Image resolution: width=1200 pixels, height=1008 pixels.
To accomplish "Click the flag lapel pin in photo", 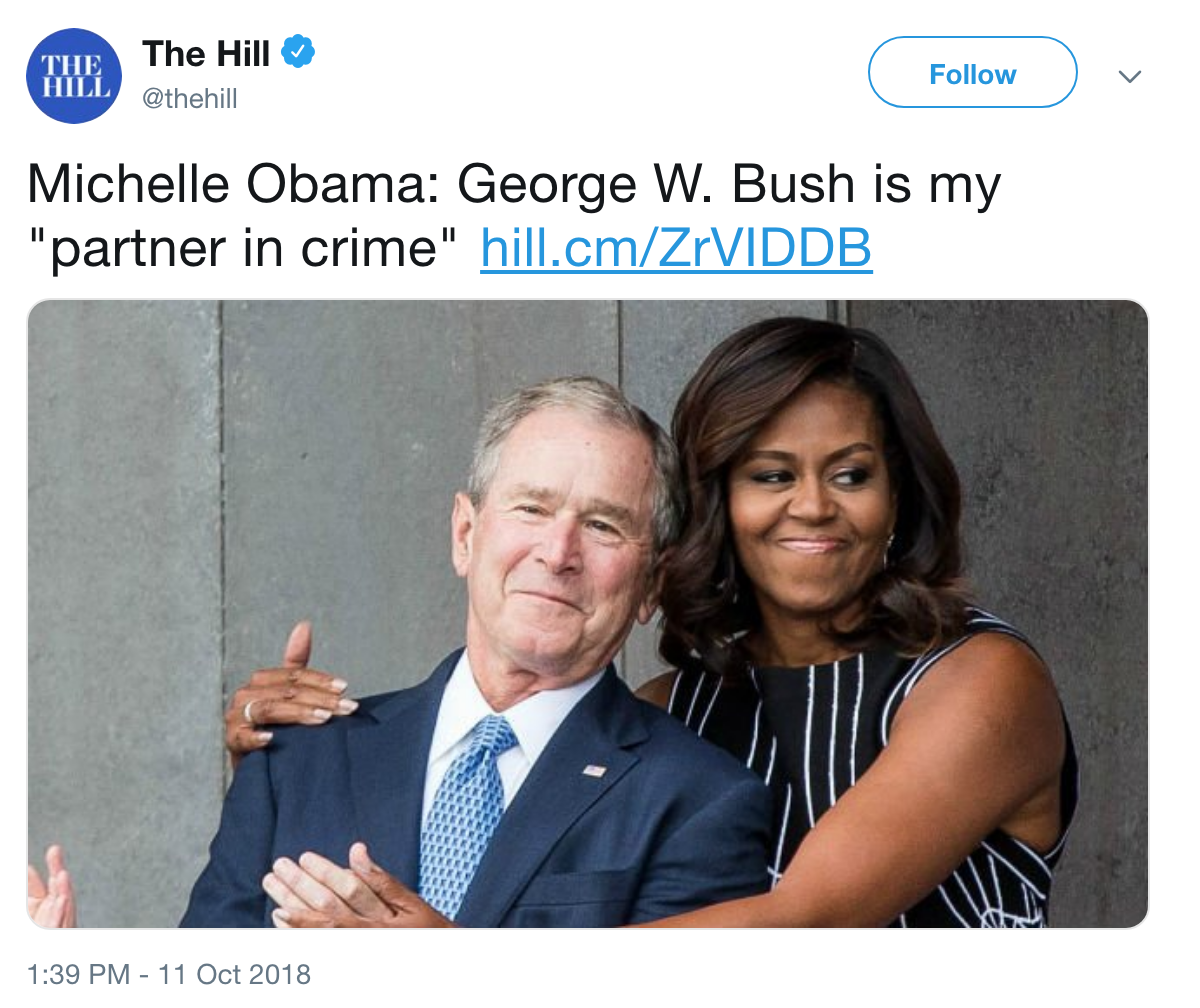I will click(x=594, y=770).
